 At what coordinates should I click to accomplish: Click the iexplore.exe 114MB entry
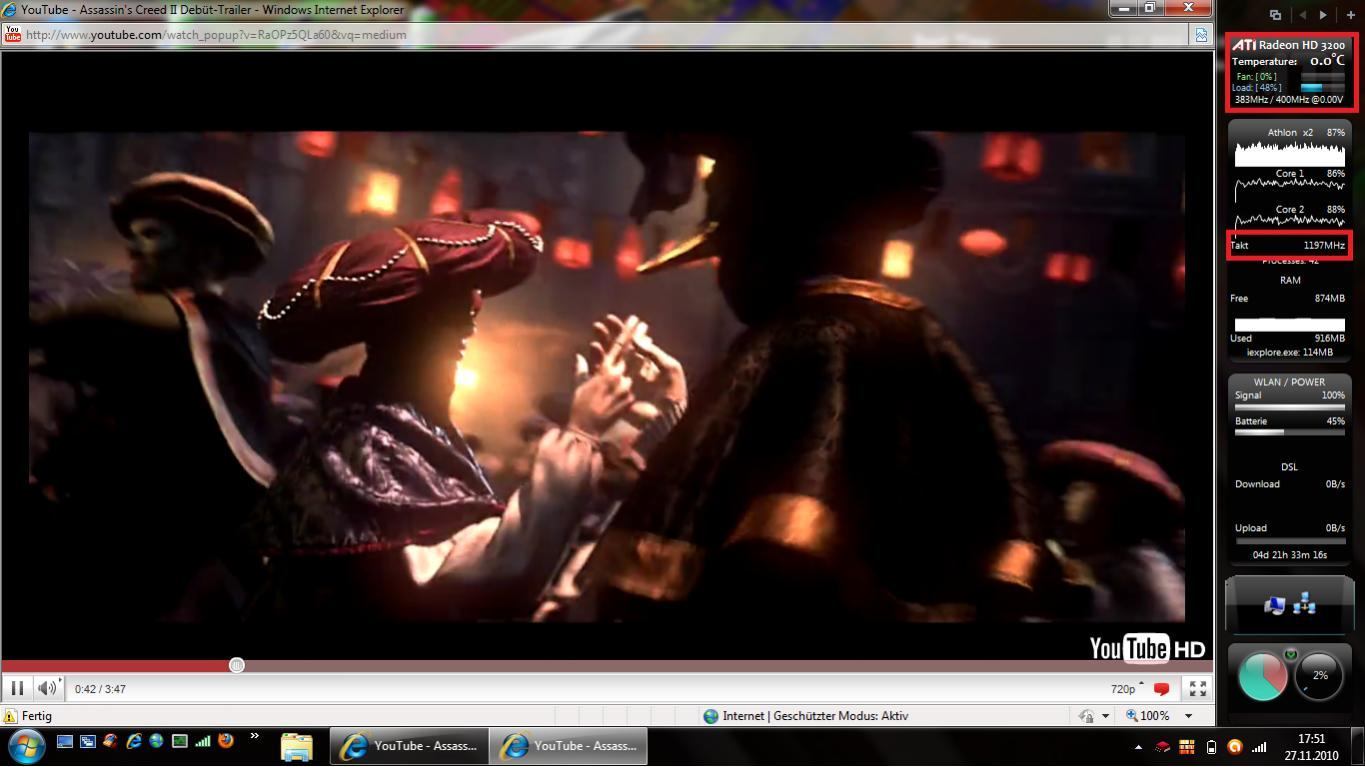click(1290, 352)
